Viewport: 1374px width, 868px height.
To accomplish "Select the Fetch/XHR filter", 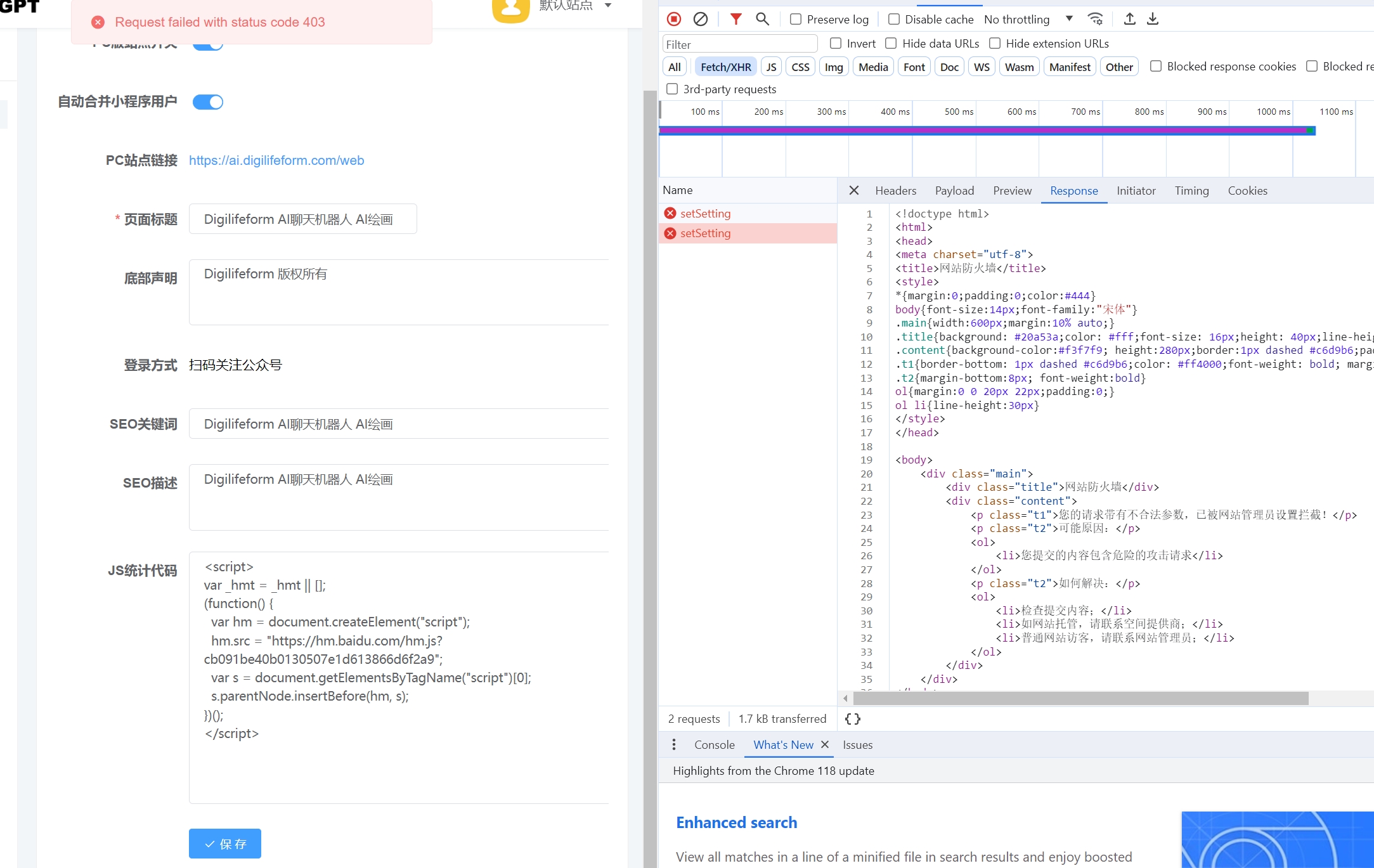I will click(x=725, y=67).
